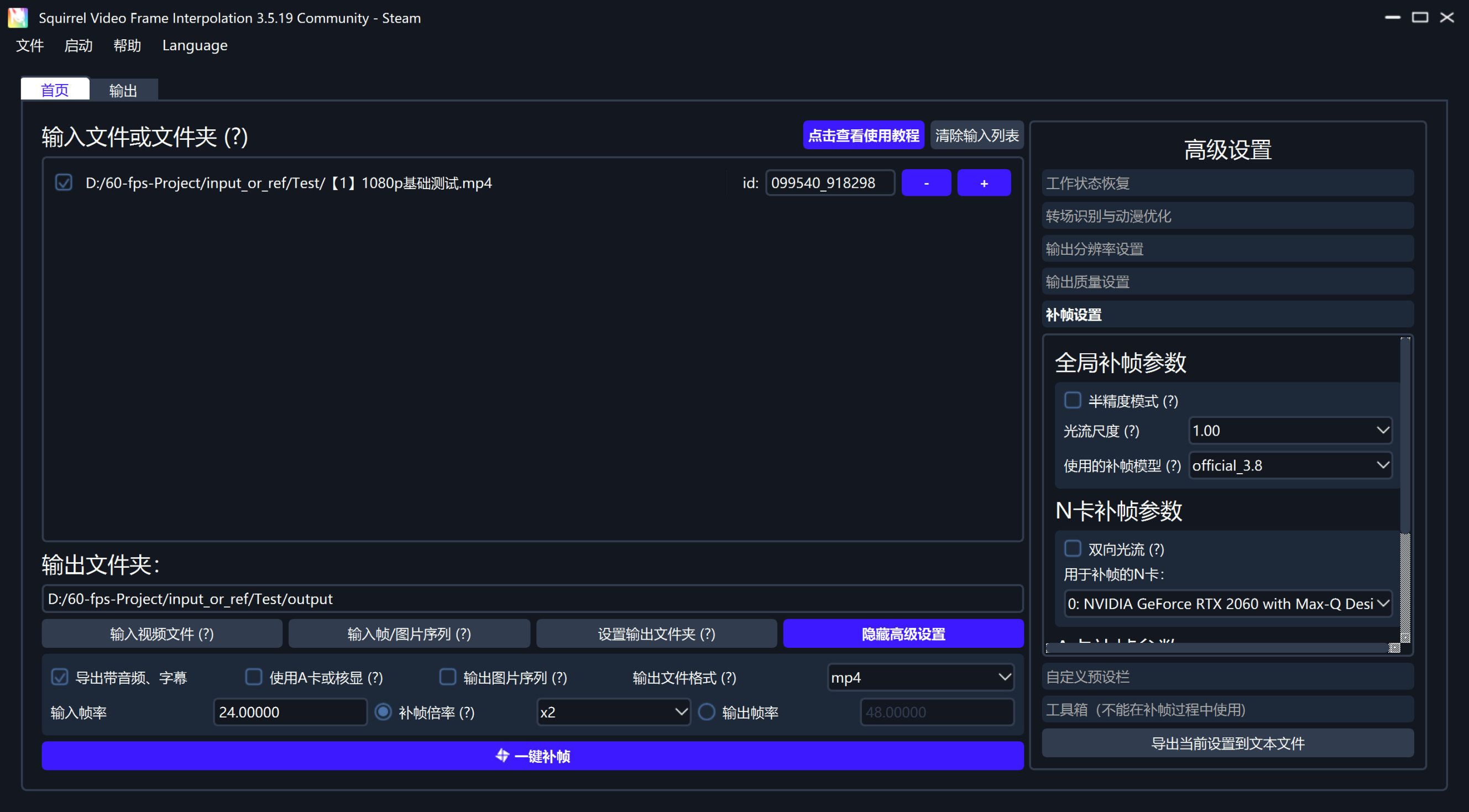Click the plus button beside id field
Screen dimensions: 1469x812
tap(984, 183)
